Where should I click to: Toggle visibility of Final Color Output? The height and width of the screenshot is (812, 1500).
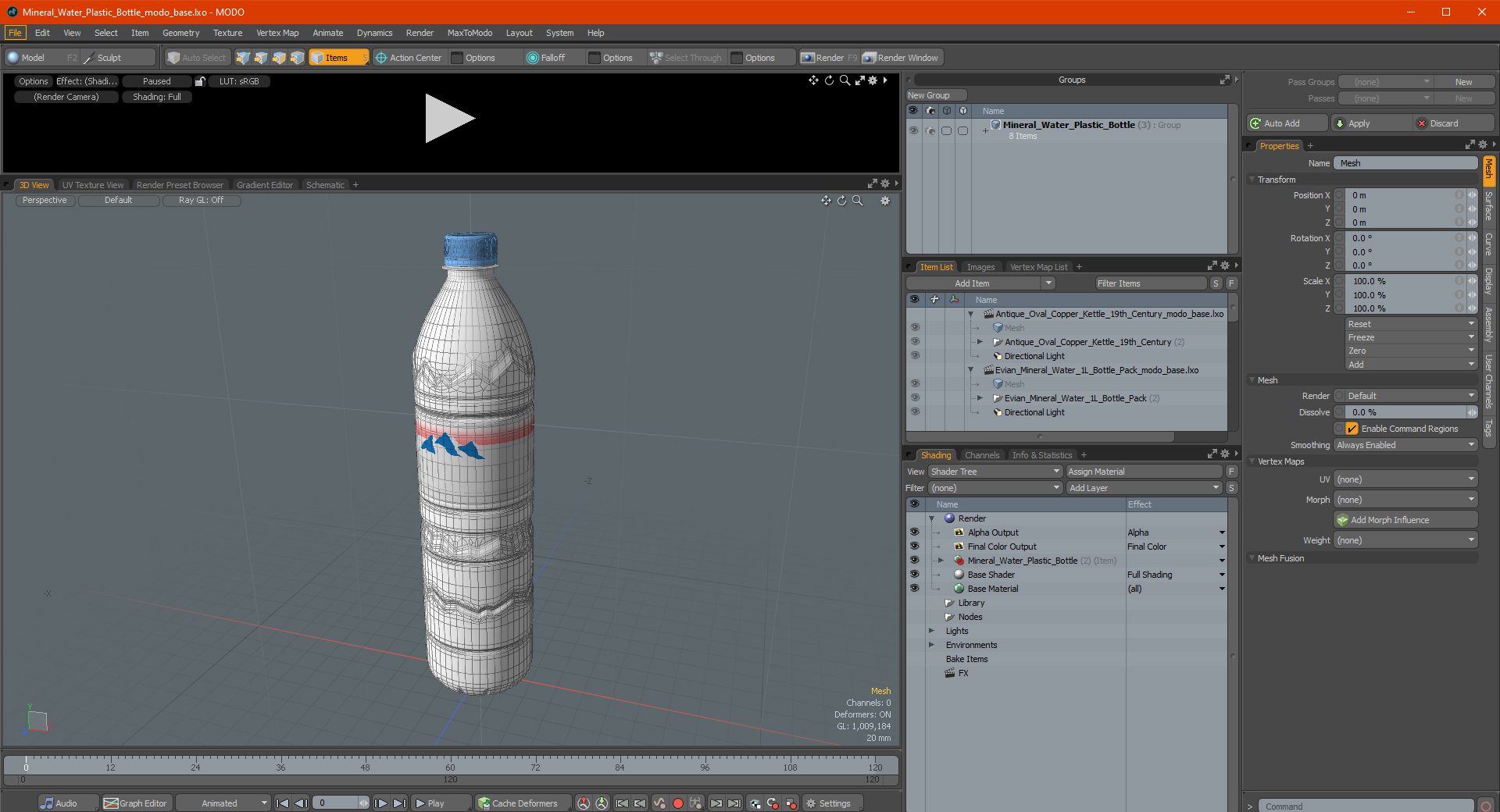point(914,547)
